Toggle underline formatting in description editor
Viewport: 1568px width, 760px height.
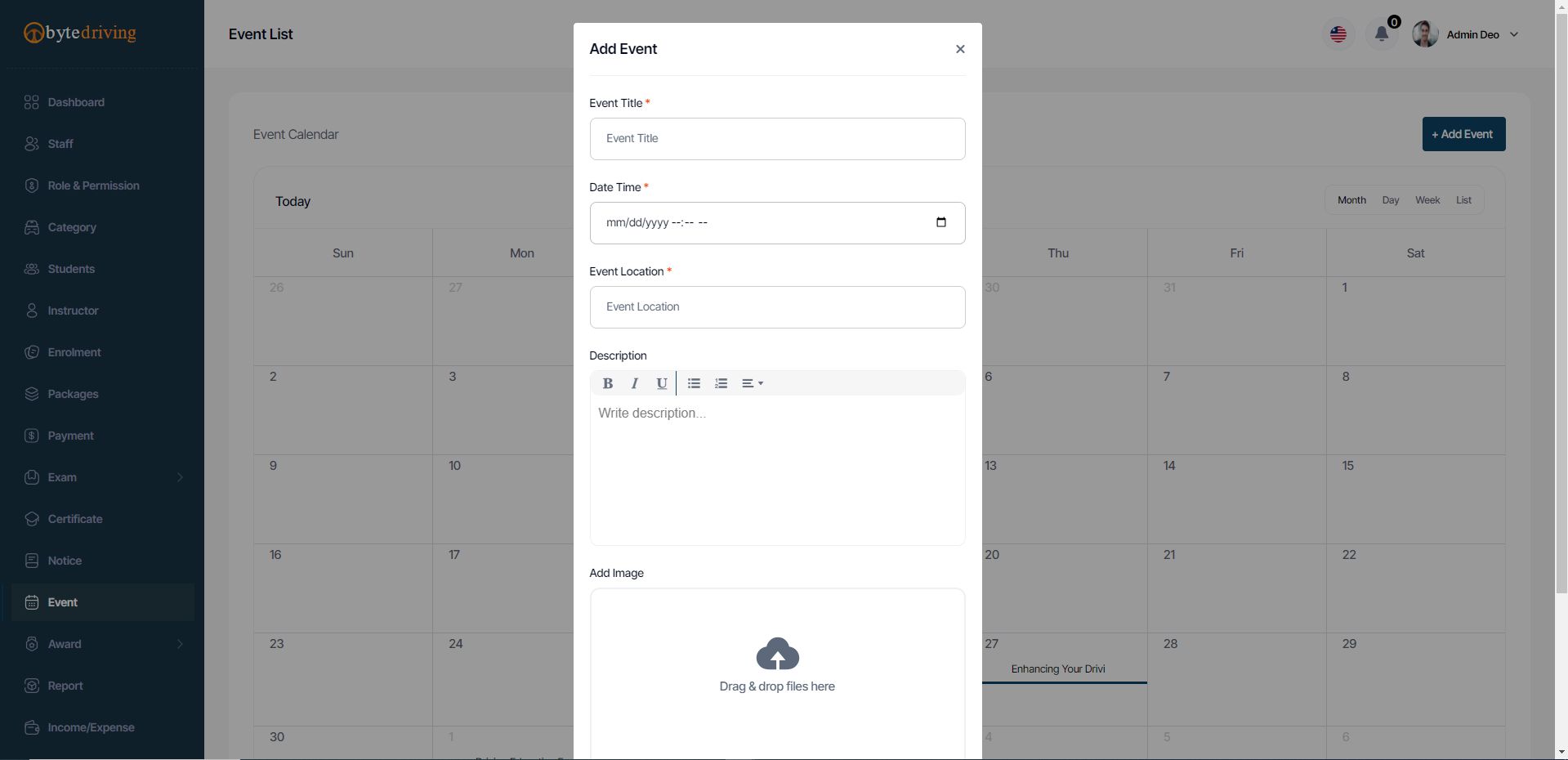click(662, 383)
